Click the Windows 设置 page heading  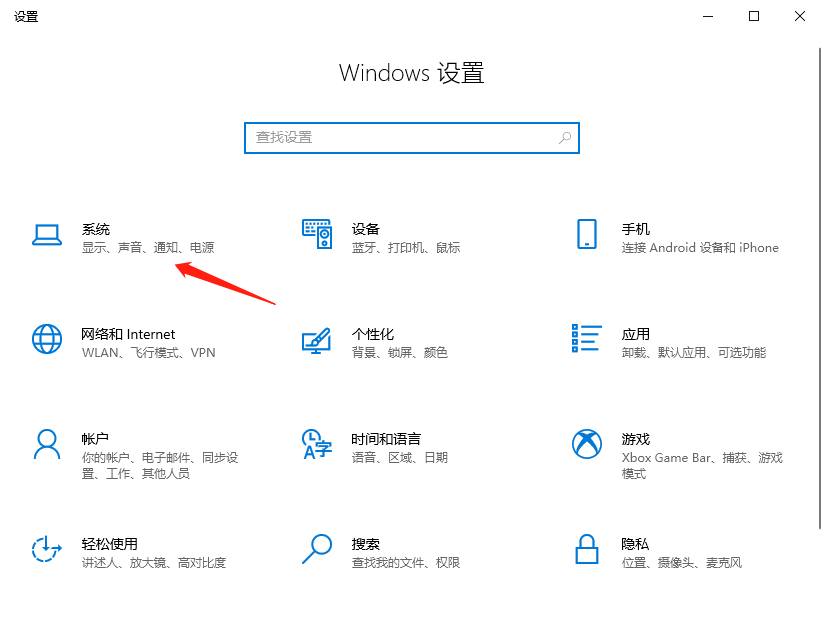click(x=410, y=73)
